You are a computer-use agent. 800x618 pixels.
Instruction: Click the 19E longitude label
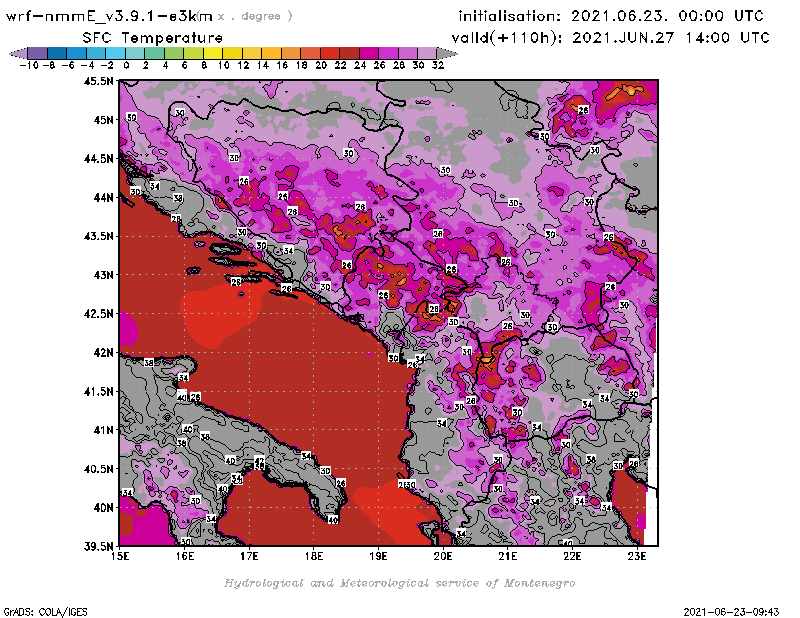378,556
